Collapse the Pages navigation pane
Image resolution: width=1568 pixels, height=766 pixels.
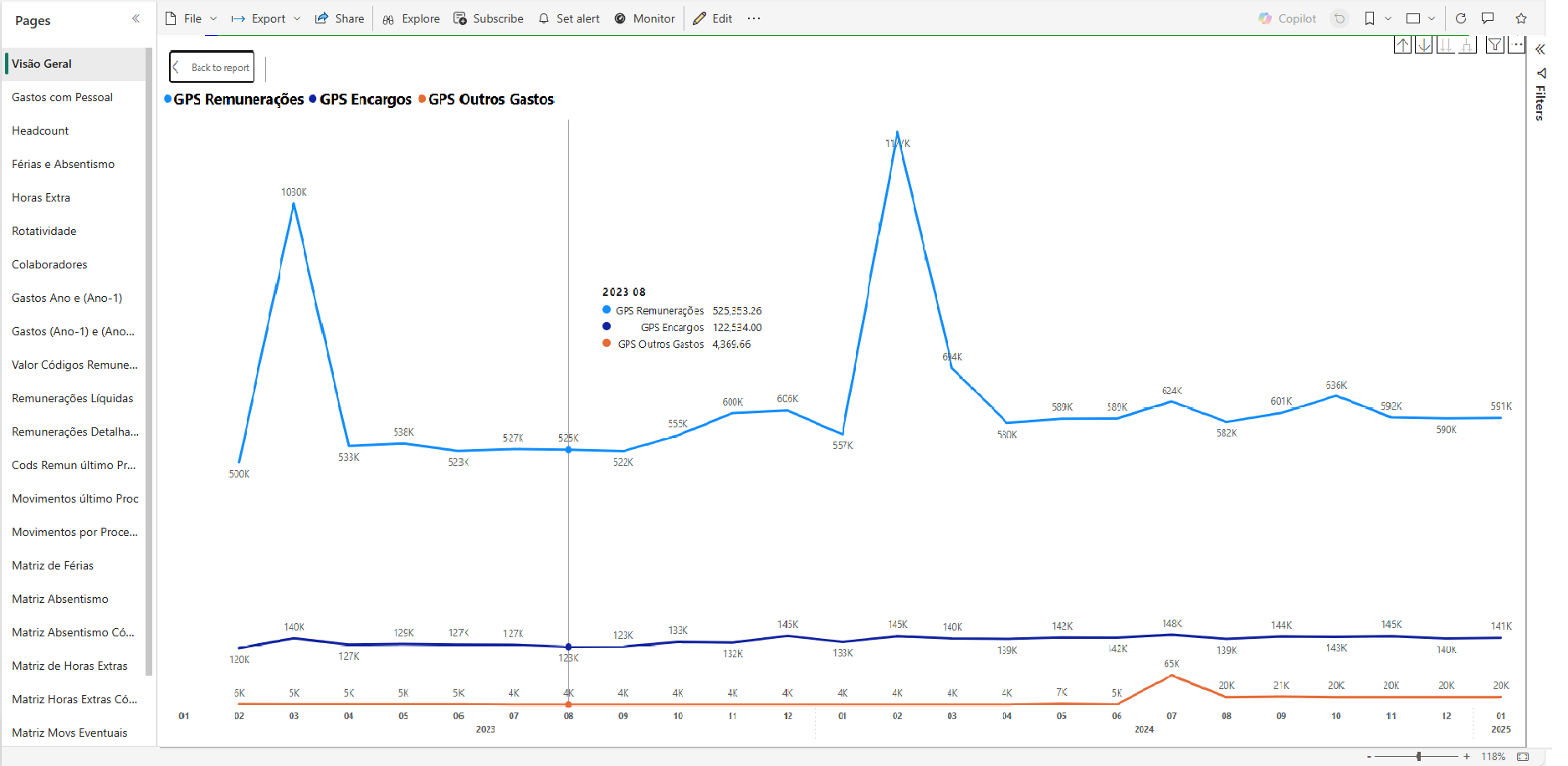pos(136,19)
